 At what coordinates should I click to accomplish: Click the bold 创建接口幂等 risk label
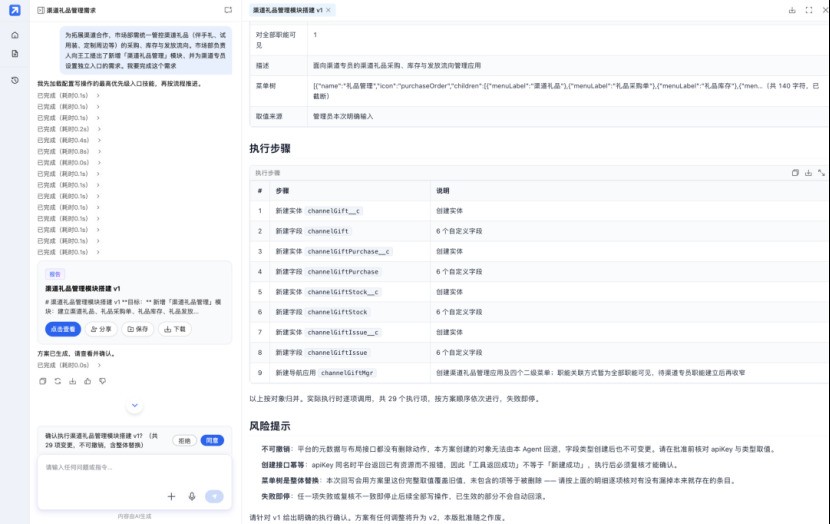pyautogui.click(x=283, y=465)
